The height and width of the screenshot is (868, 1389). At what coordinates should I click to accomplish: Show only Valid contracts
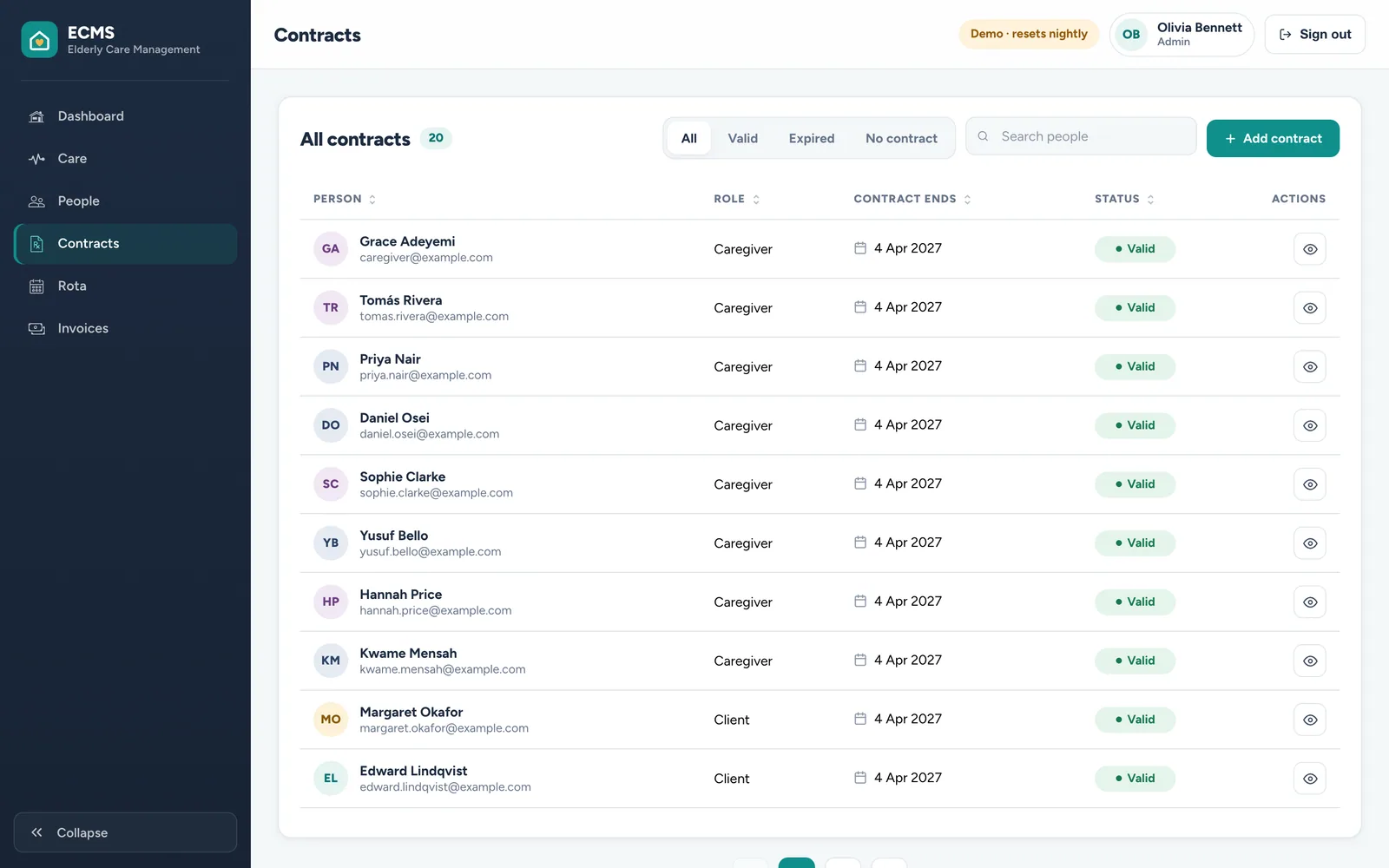[x=742, y=139]
